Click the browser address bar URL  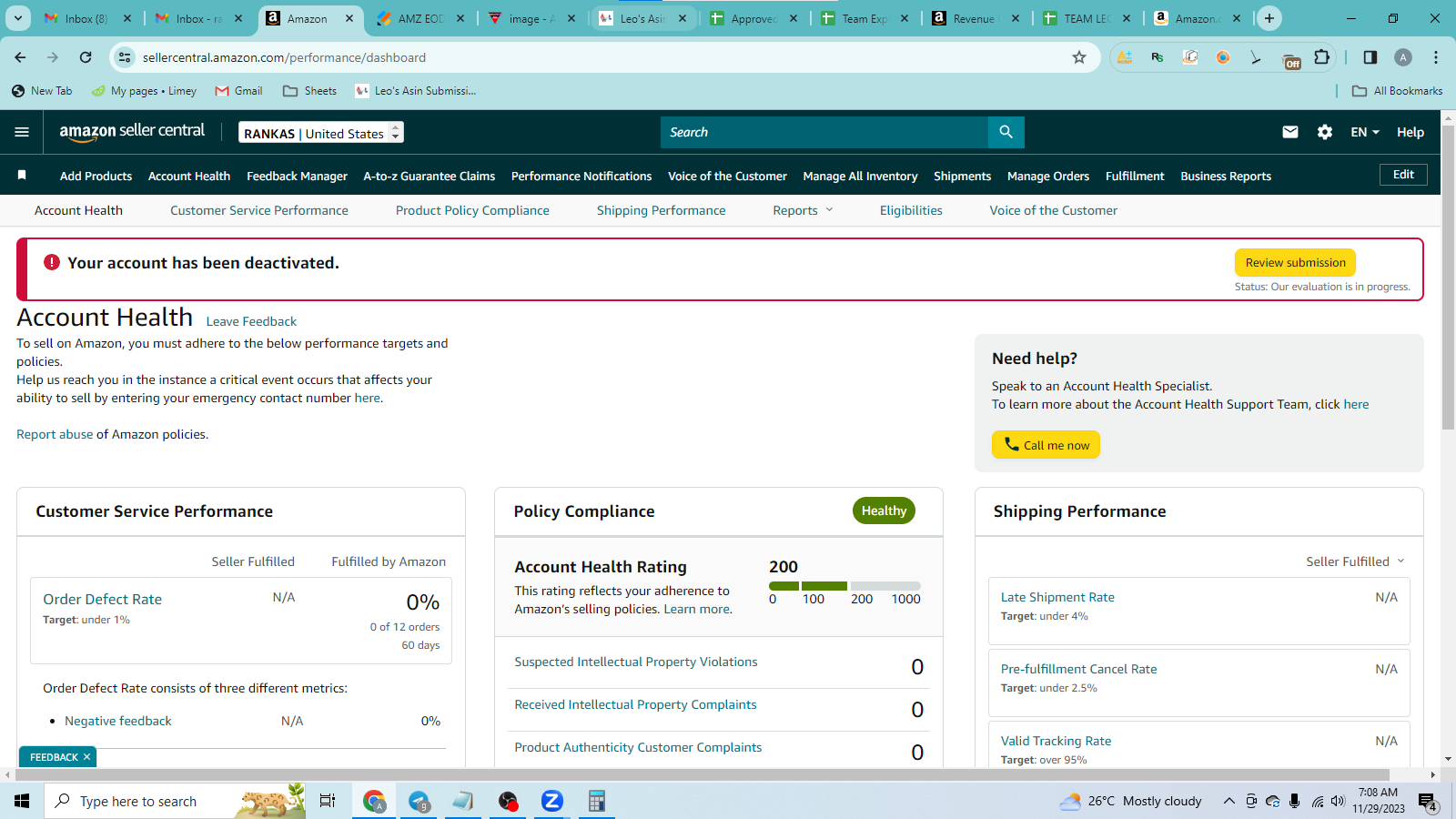pyautogui.click(x=284, y=57)
